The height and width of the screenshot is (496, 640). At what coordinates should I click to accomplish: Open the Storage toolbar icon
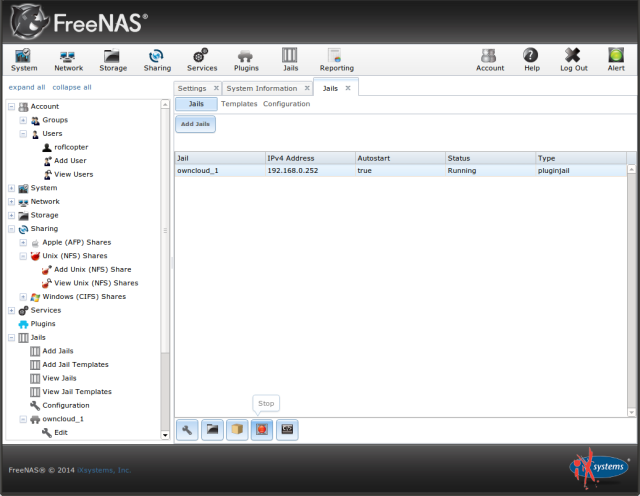(x=113, y=60)
